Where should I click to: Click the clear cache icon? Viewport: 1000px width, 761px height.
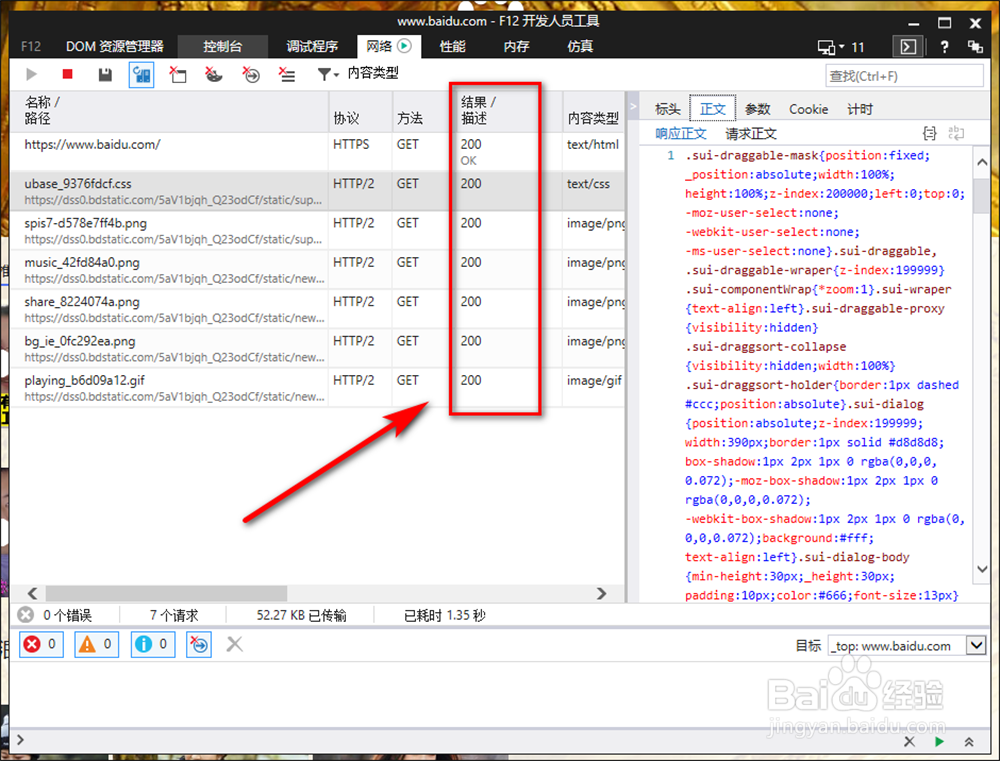tap(178, 75)
